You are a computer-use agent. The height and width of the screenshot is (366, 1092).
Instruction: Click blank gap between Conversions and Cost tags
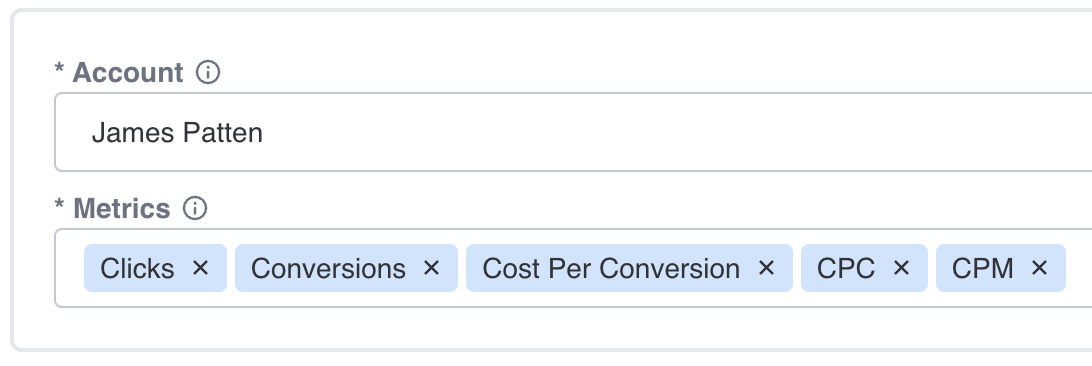462,268
